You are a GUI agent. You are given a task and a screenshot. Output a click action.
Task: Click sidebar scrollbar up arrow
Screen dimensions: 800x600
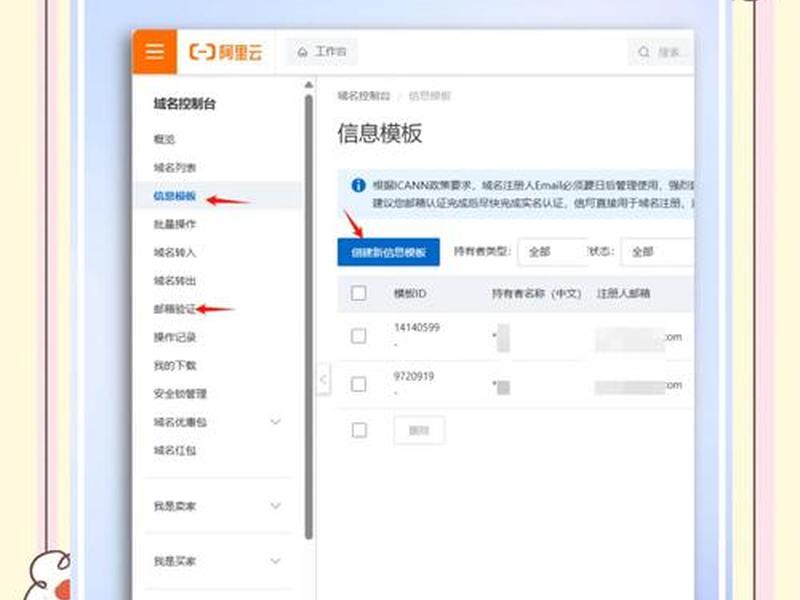click(x=308, y=85)
